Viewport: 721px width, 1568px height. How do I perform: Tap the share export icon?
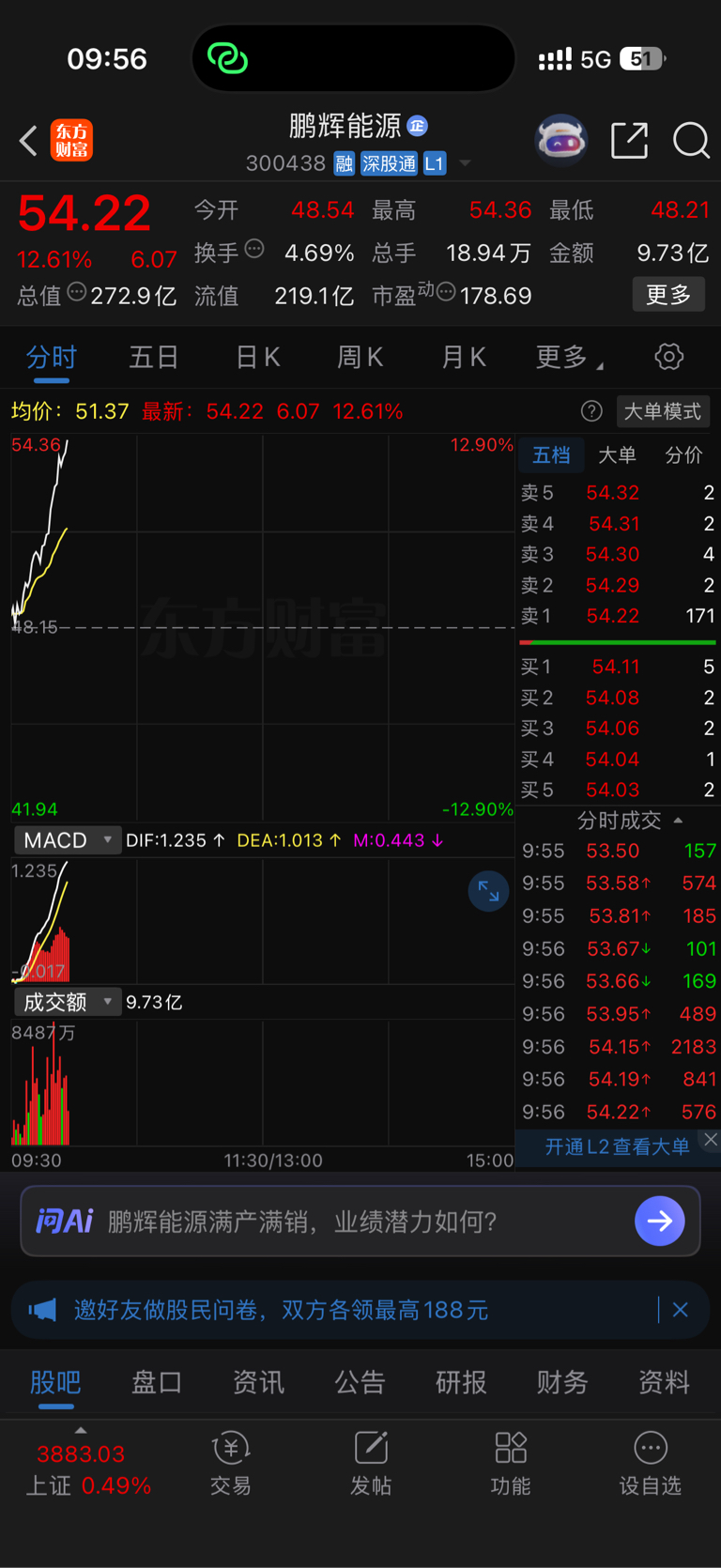tap(629, 141)
